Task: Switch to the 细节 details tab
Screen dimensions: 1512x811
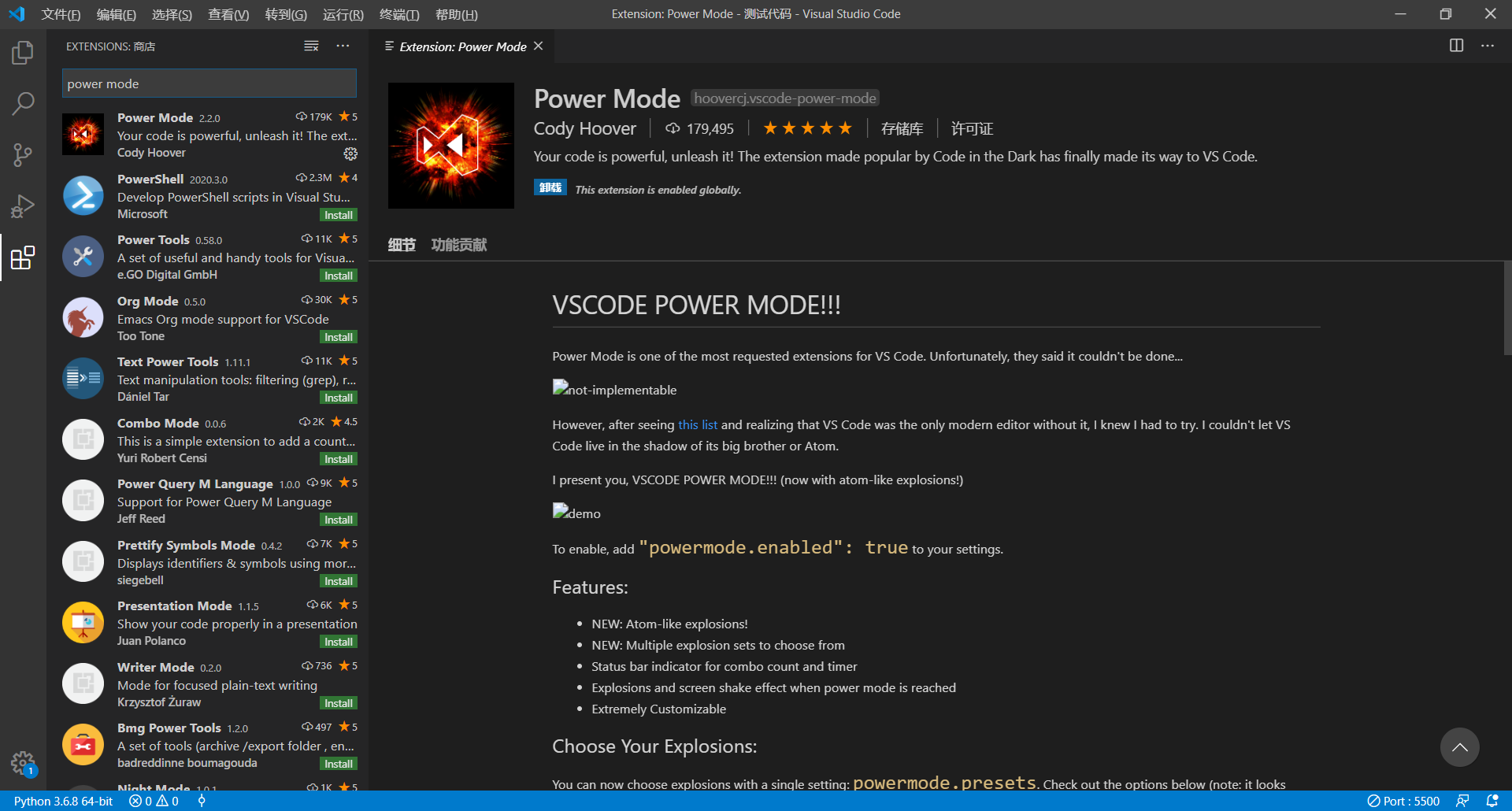Action: coord(402,245)
